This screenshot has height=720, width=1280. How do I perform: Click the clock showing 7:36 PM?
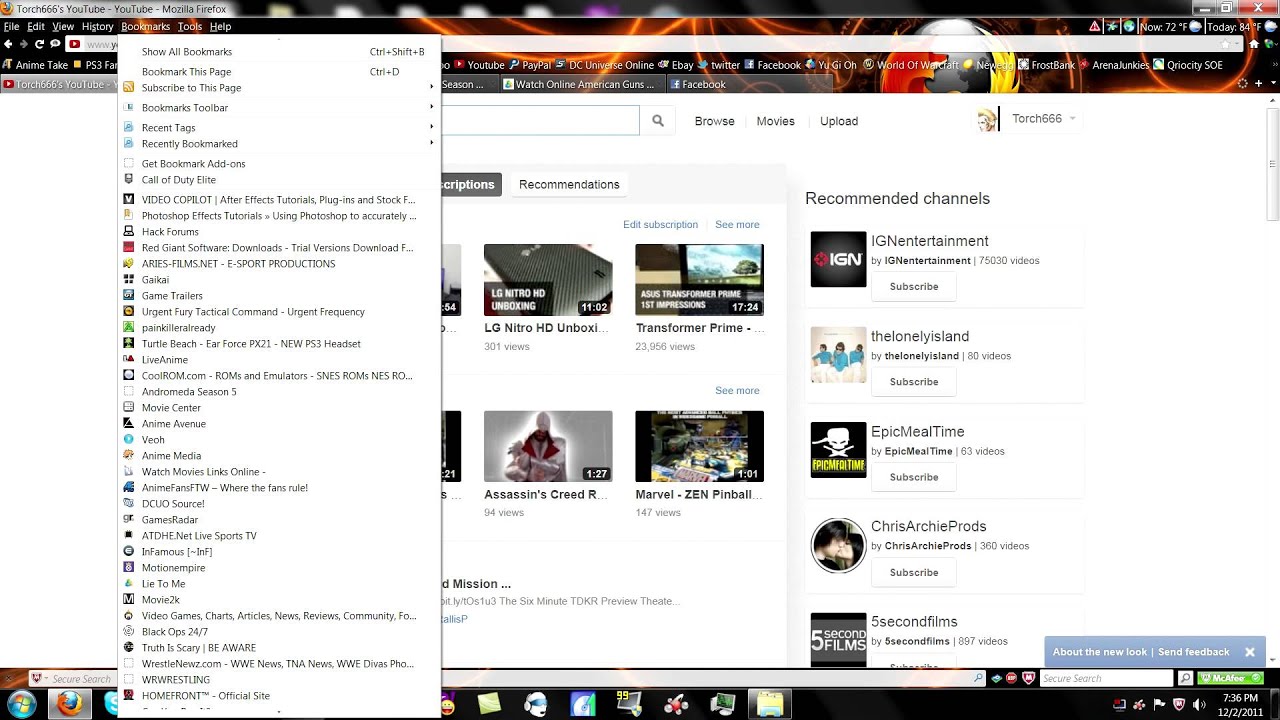tap(1240, 698)
